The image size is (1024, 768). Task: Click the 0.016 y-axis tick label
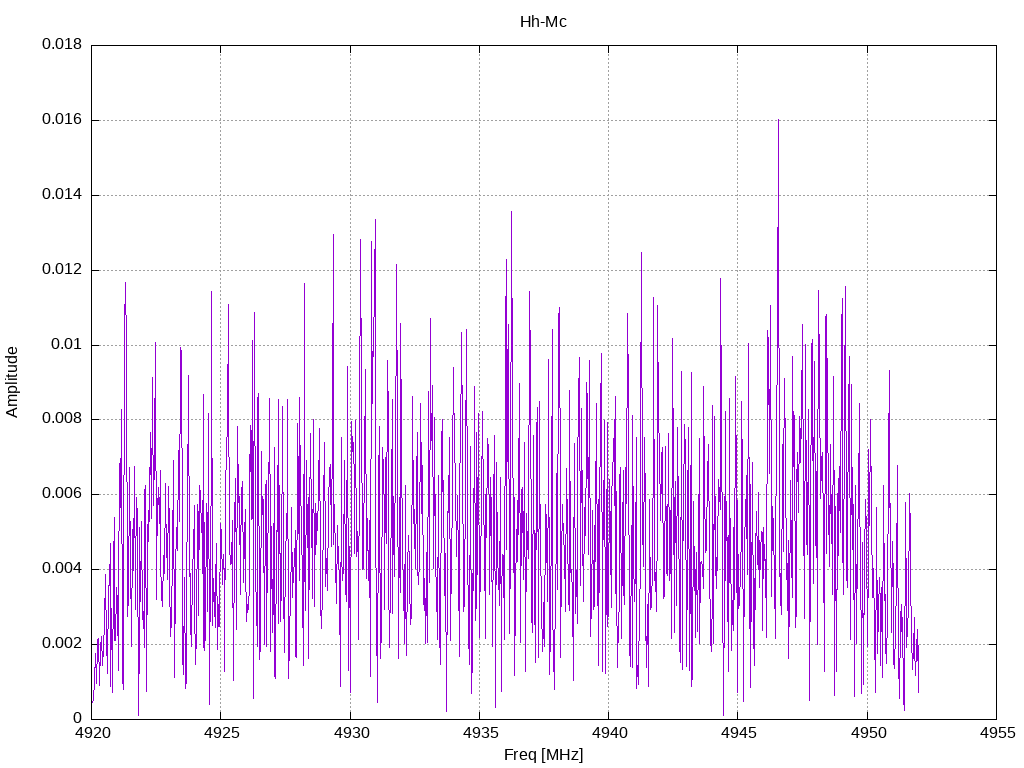(62, 120)
